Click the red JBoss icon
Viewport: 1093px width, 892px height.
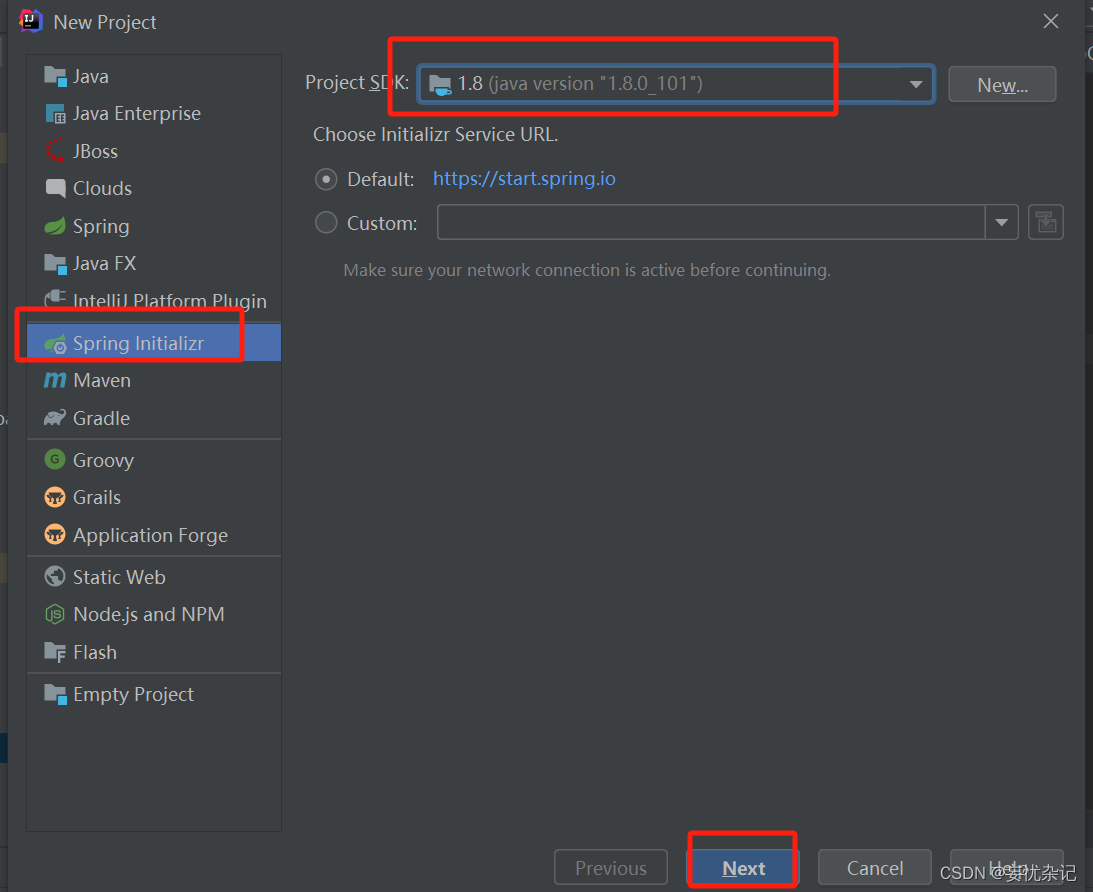tap(55, 151)
